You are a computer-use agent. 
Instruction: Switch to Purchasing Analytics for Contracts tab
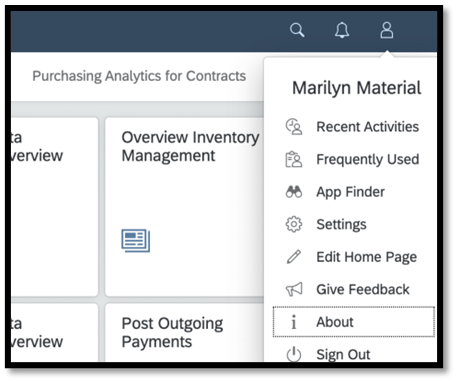(x=139, y=76)
